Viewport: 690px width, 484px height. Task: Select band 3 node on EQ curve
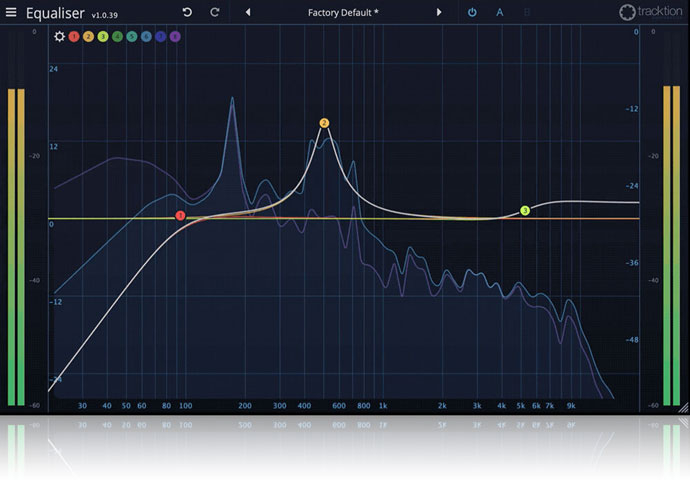coord(525,211)
